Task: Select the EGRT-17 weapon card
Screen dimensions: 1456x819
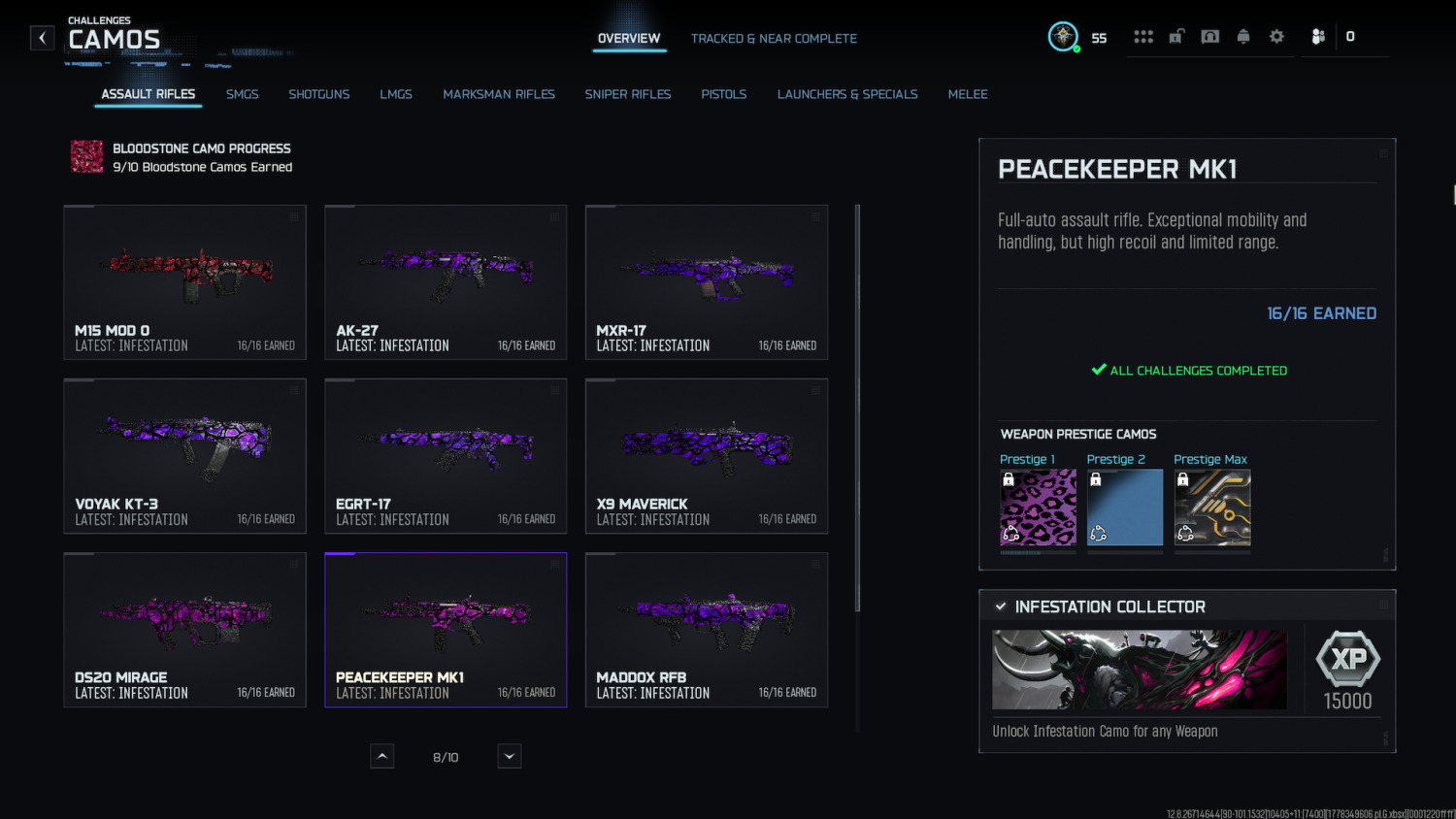Action: click(446, 456)
